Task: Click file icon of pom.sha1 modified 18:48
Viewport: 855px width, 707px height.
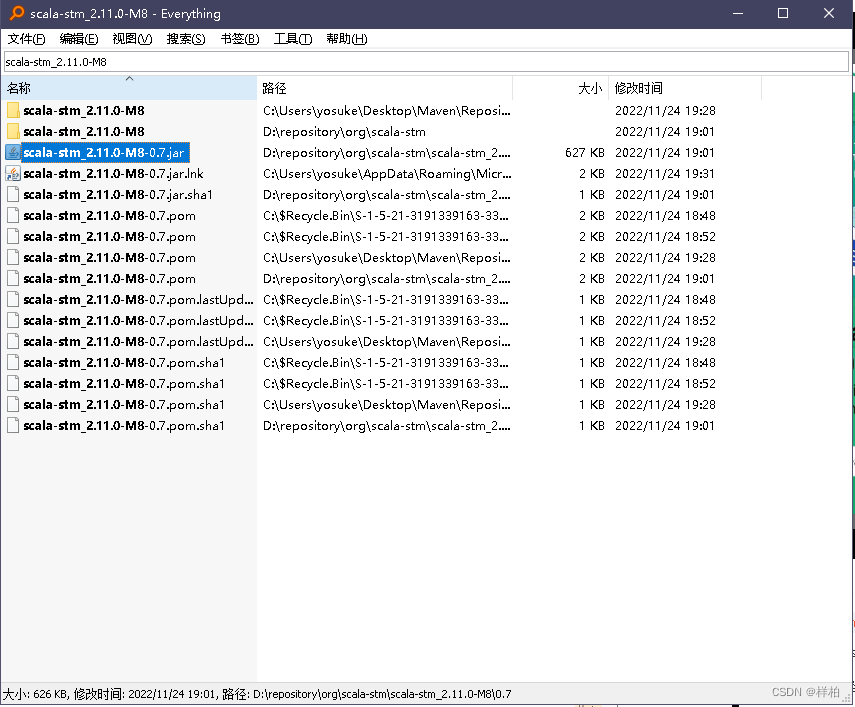Action: pos(13,362)
